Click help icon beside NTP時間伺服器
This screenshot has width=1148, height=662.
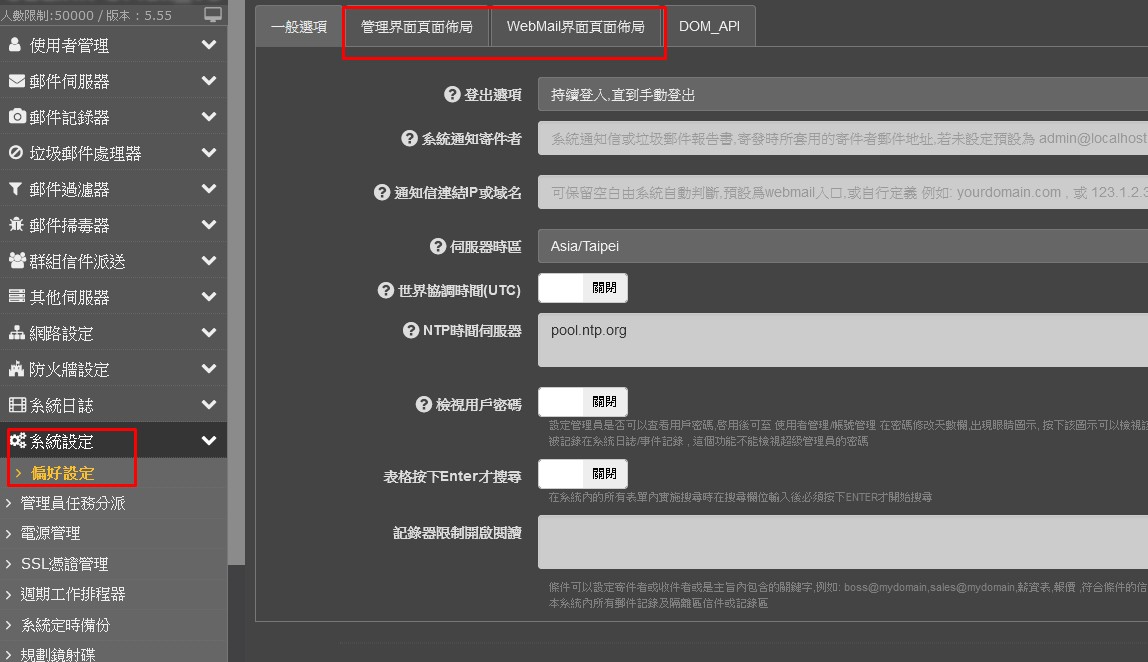point(409,331)
